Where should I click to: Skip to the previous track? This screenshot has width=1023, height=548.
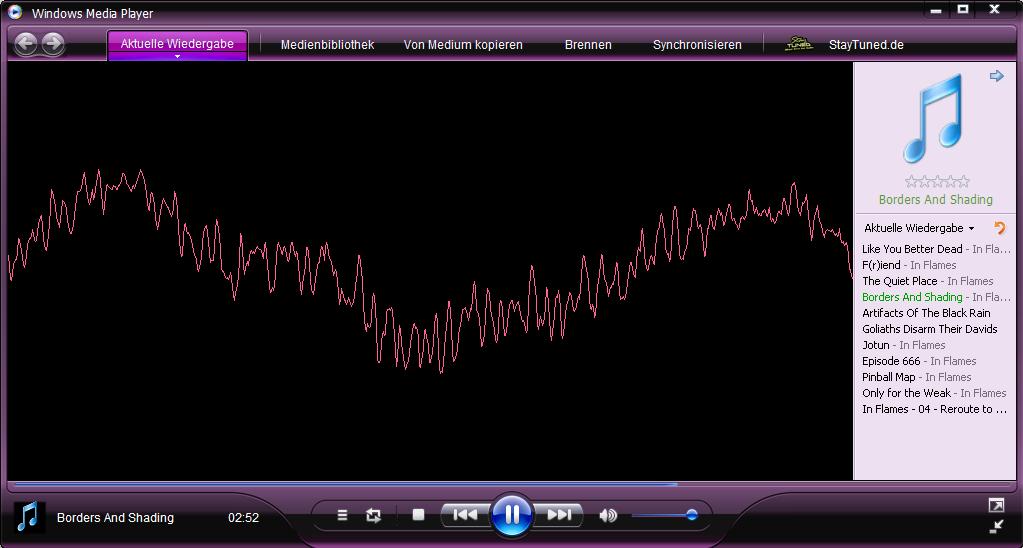(x=465, y=515)
